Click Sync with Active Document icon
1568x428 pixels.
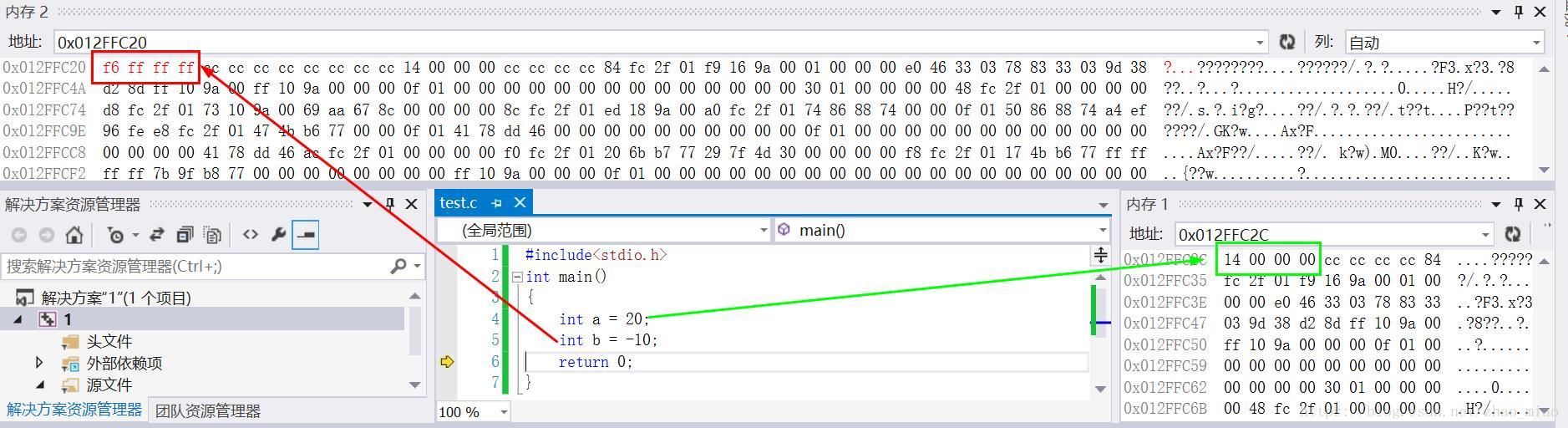point(156,235)
